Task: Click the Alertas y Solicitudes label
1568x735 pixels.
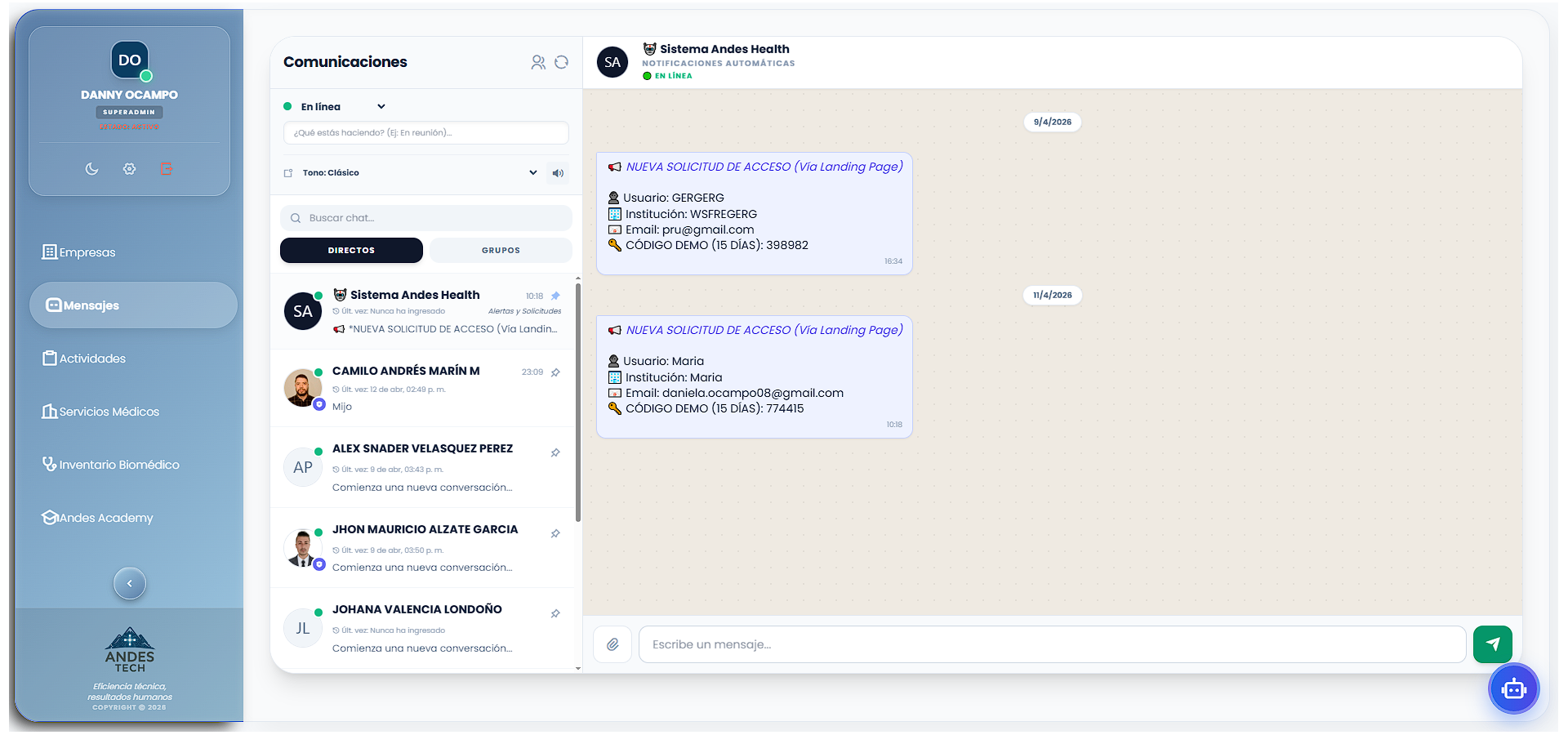Action: [525, 311]
